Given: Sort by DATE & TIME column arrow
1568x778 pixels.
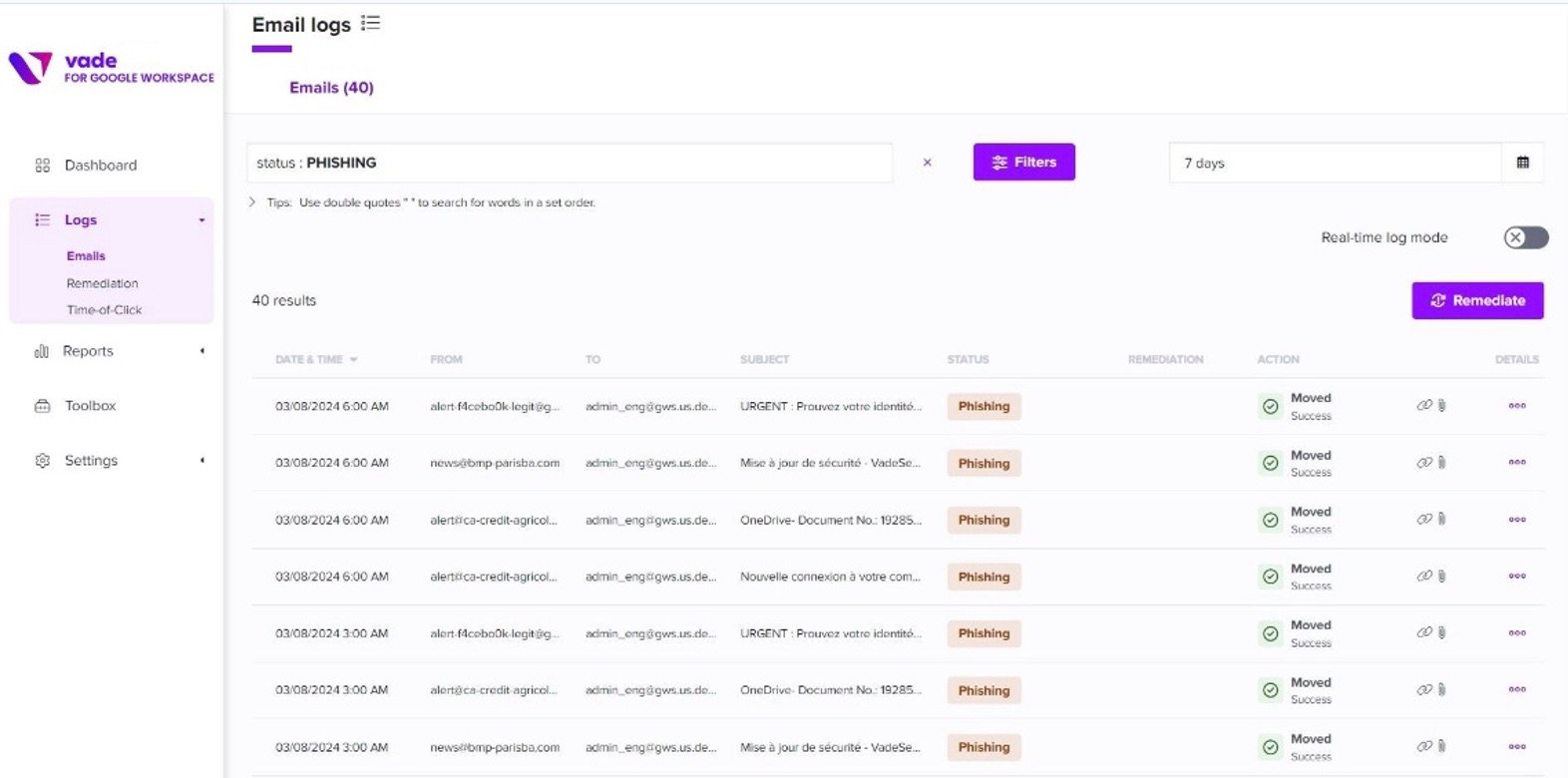Looking at the screenshot, I should point(353,360).
